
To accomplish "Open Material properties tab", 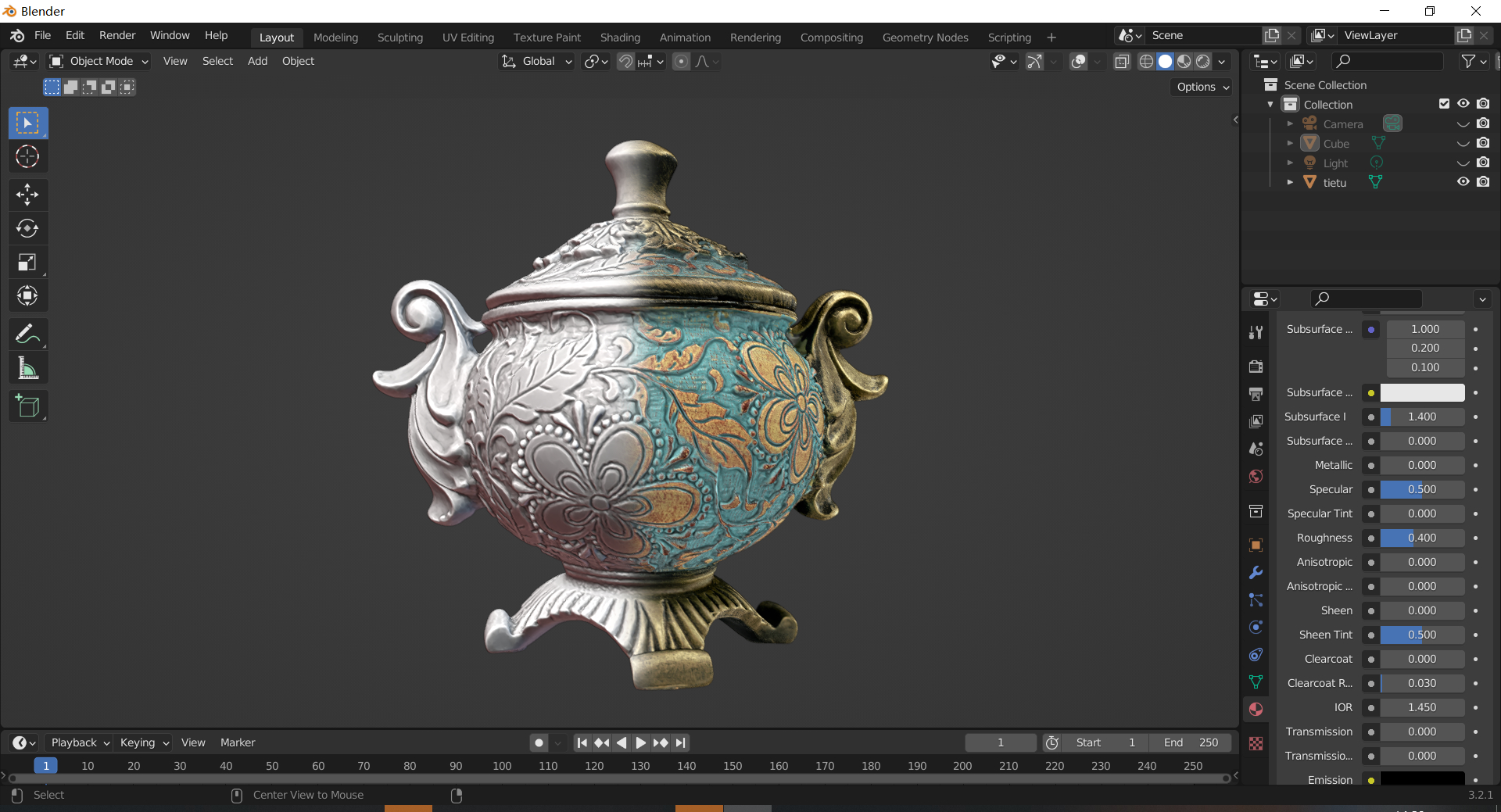I will click(x=1256, y=710).
